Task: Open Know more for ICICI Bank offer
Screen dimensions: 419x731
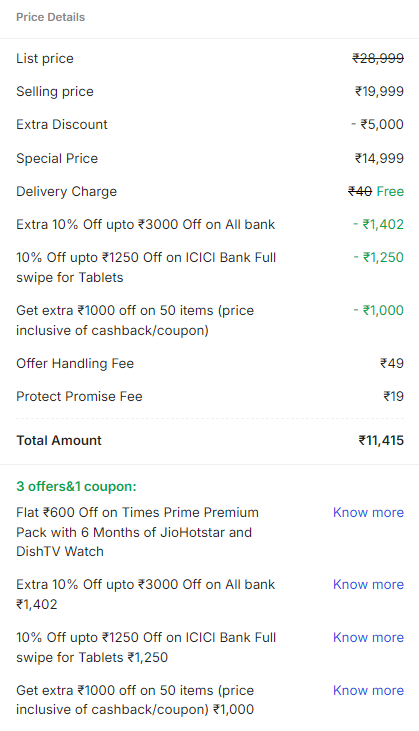Action: pos(368,637)
